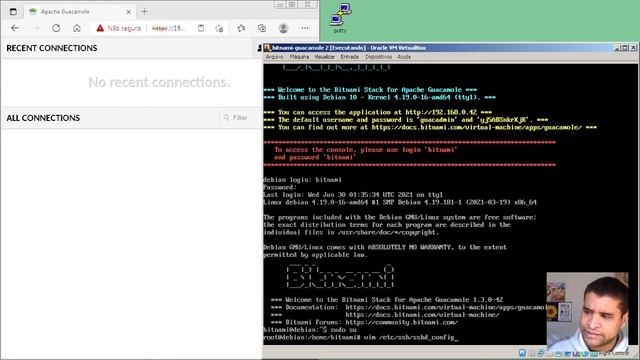Image resolution: width=640 pixels, height=360 pixels.
Task: Close the Apache Guacamole tab
Action: point(129,12)
